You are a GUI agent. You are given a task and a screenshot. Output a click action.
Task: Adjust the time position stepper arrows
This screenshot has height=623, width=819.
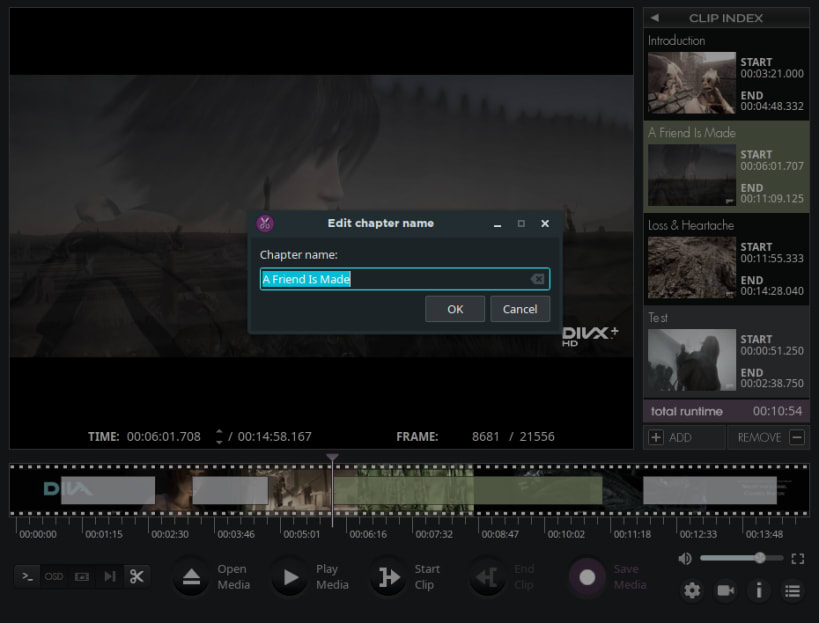click(219, 437)
